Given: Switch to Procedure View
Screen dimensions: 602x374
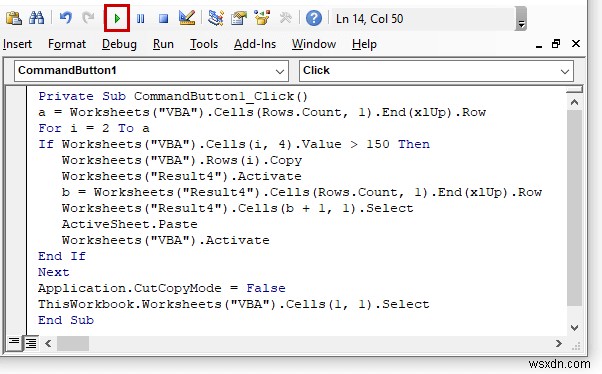Looking at the screenshot, I should (14, 342).
